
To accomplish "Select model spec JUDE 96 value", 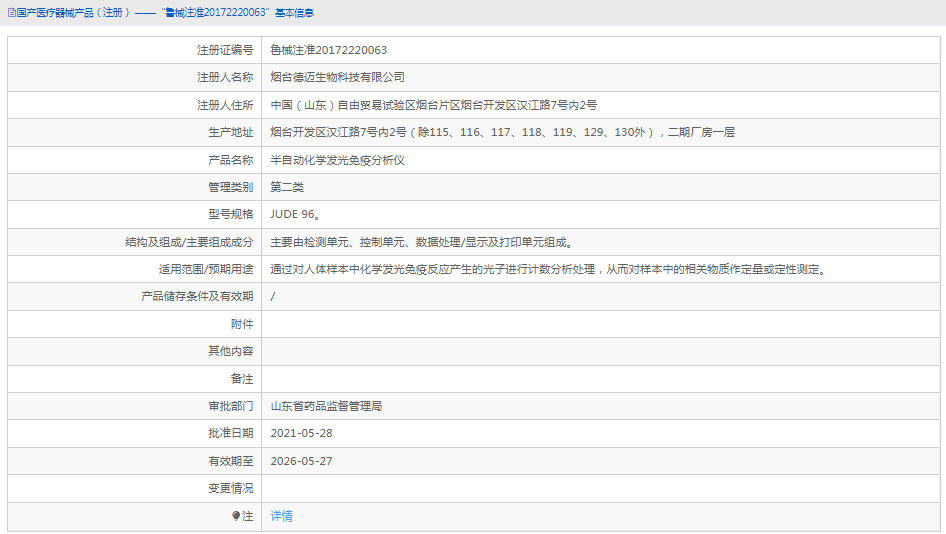I will [295, 214].
